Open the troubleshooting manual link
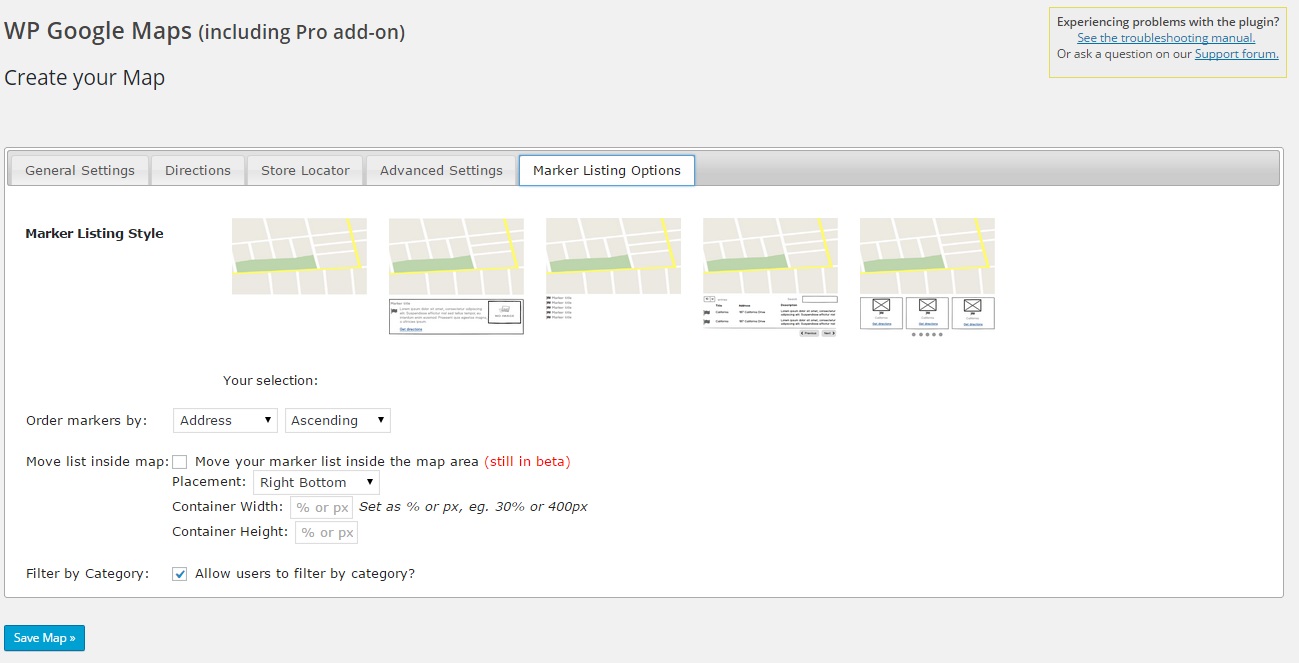 pos(1166,38)
